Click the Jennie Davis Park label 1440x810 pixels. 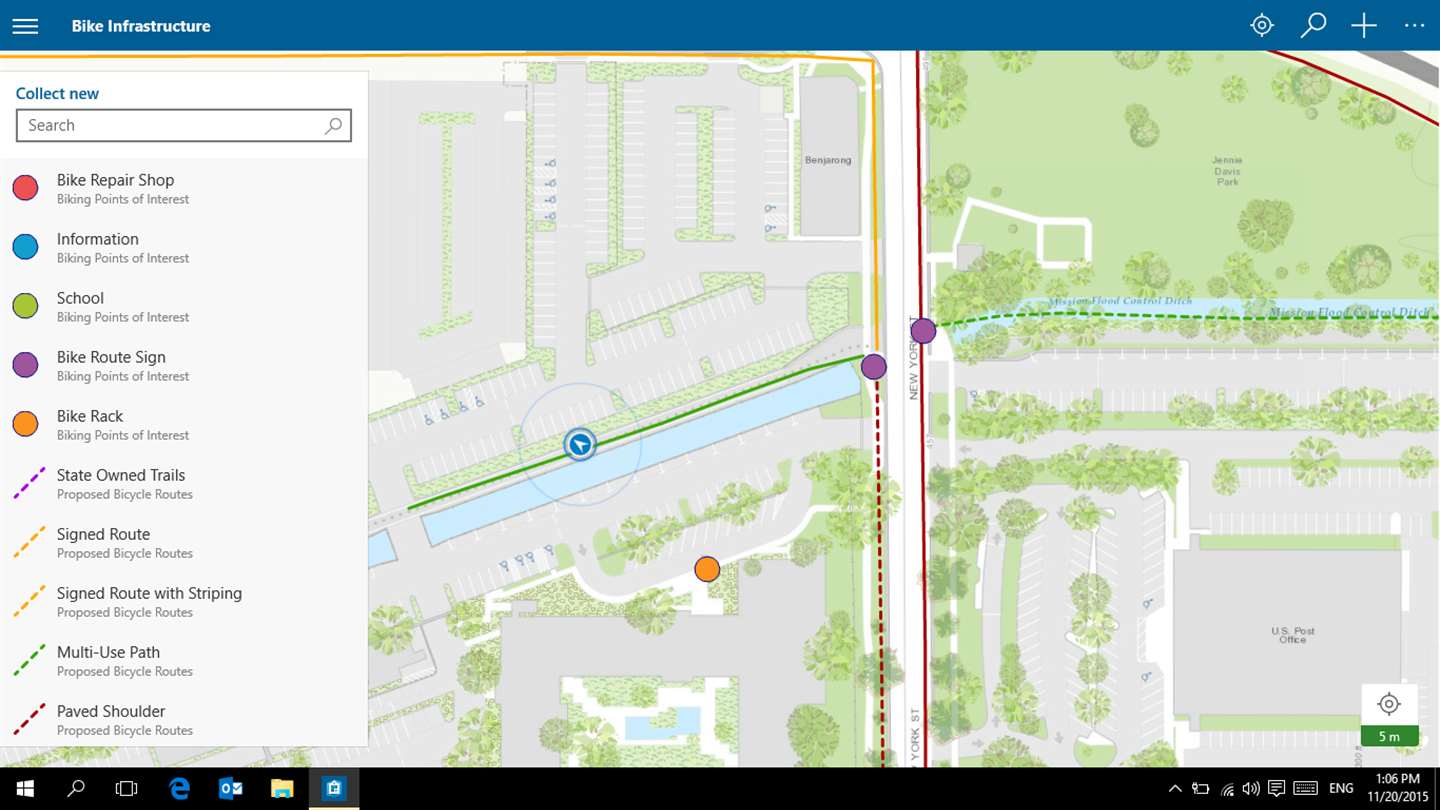tap(1227, 171)
